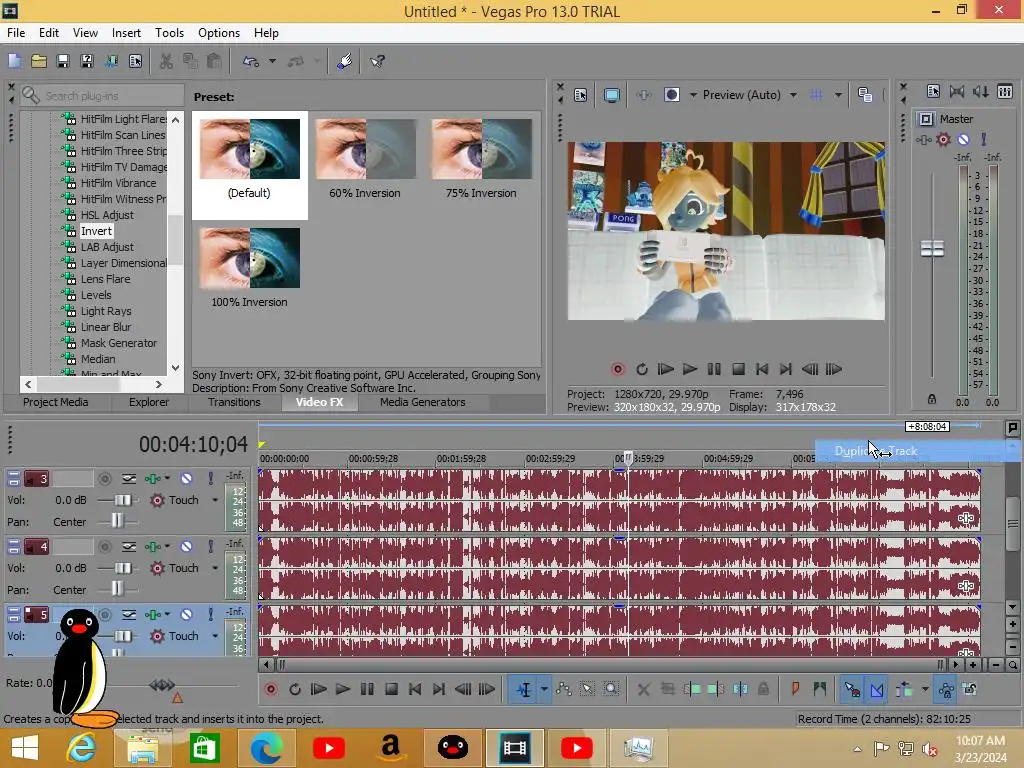Open the Mixing Console icon
1024x768 pixels.
1005,91
